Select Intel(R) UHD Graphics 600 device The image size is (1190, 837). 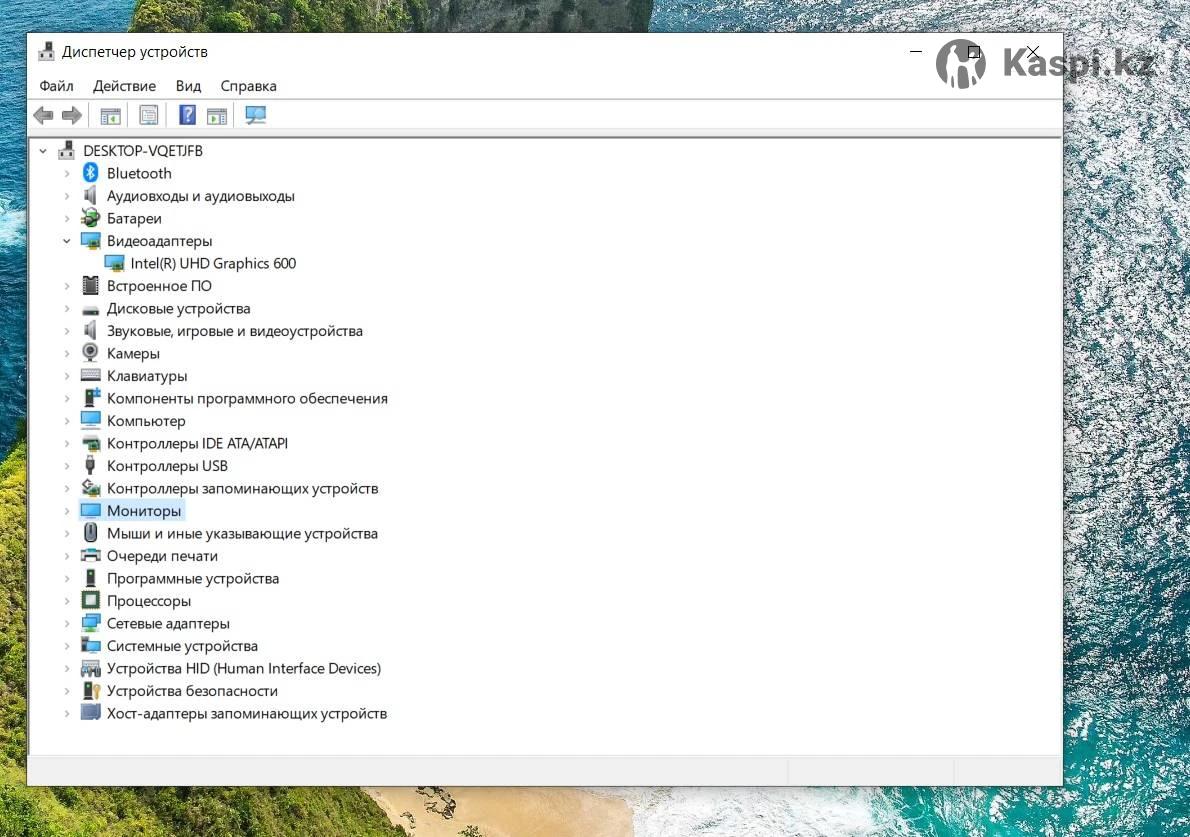point(213,264)
